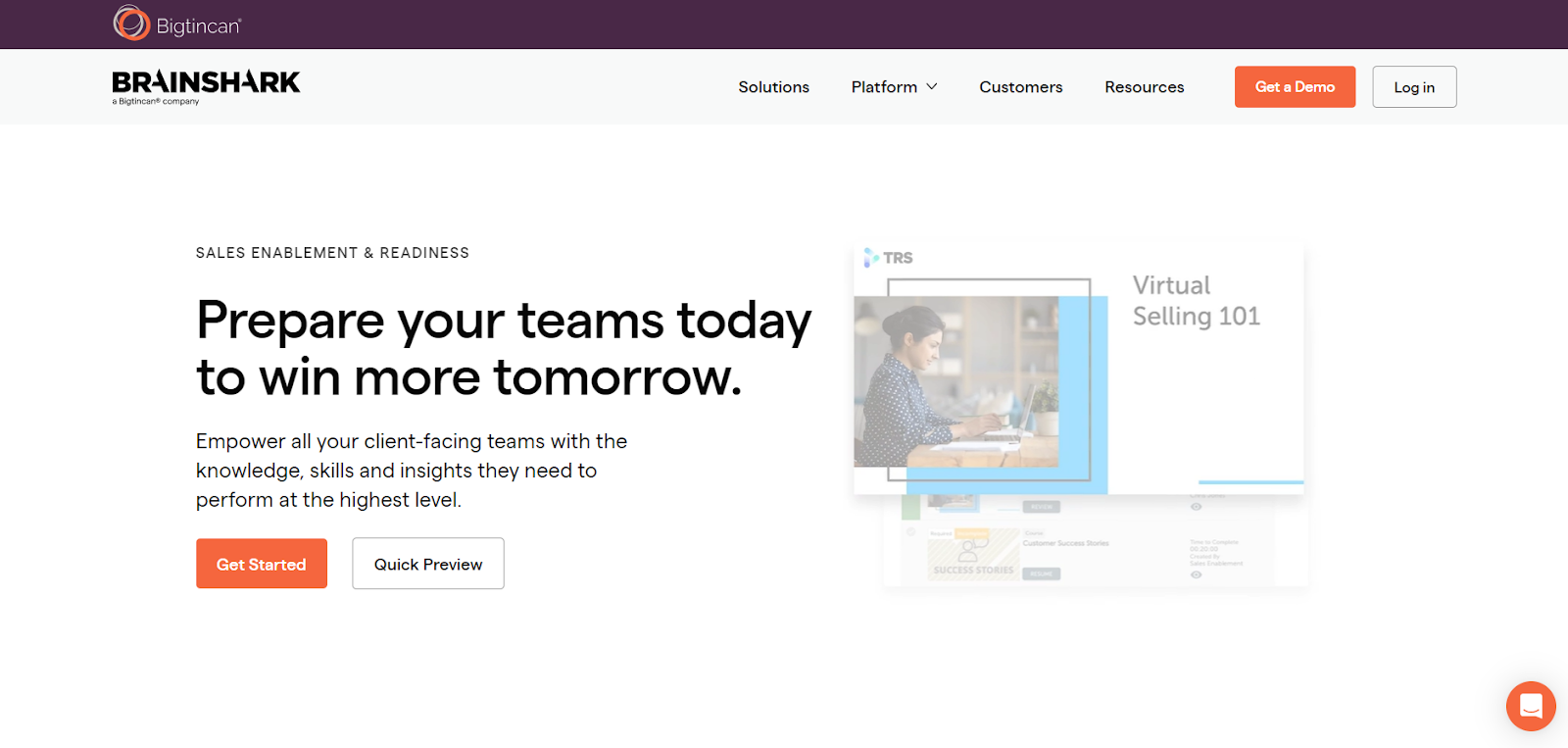Open the Solutions menu item
The image size is (1568, 748).
[x=773, y=87]
